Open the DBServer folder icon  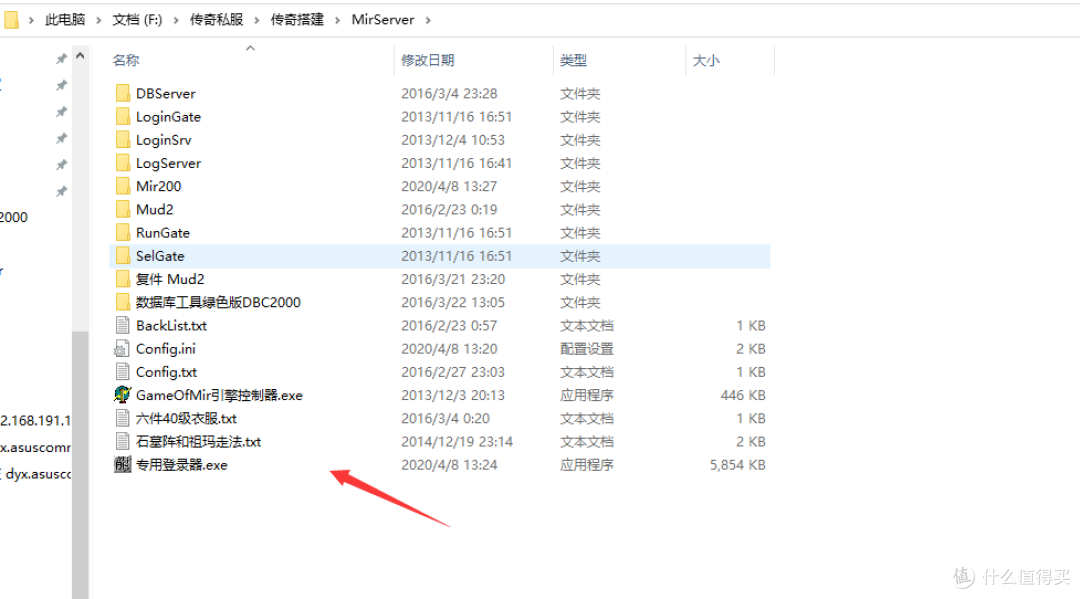pyautogui.click(x=122, y=93)
